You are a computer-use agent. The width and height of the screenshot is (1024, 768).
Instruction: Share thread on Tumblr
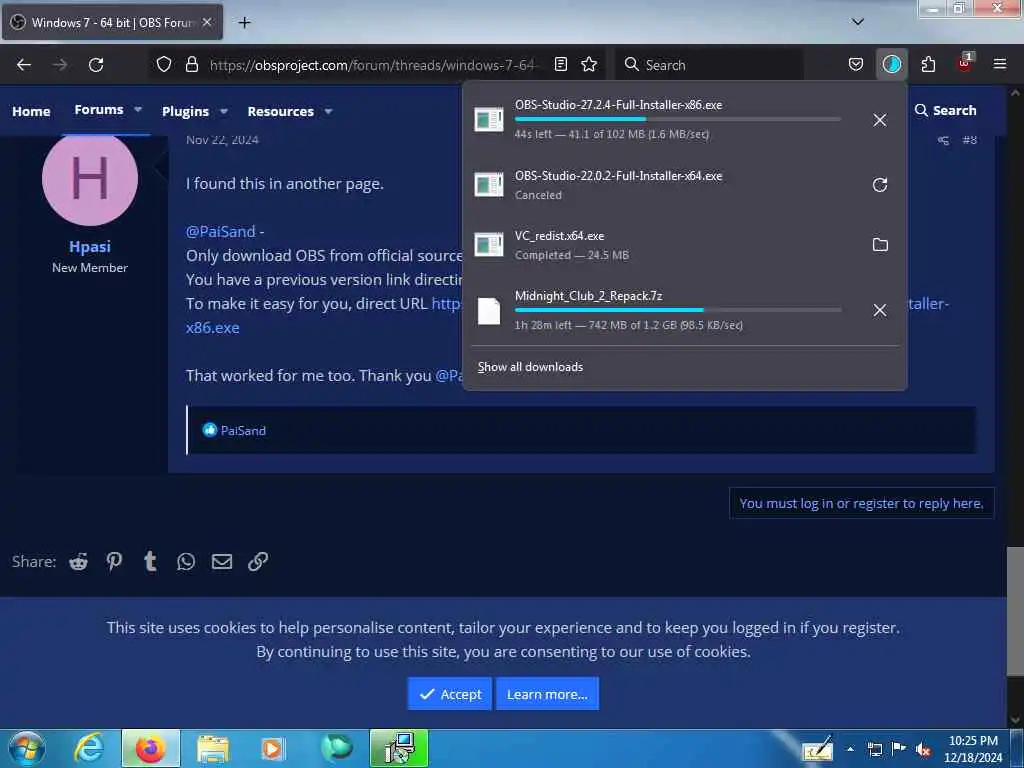(150, 562)
